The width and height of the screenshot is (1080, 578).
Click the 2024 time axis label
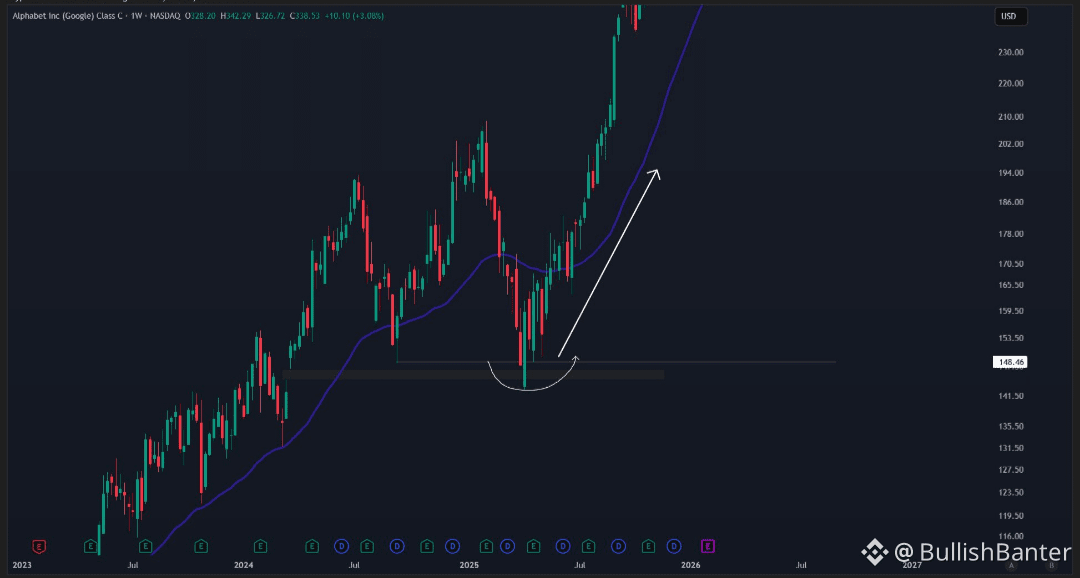[x=244, y=566]
